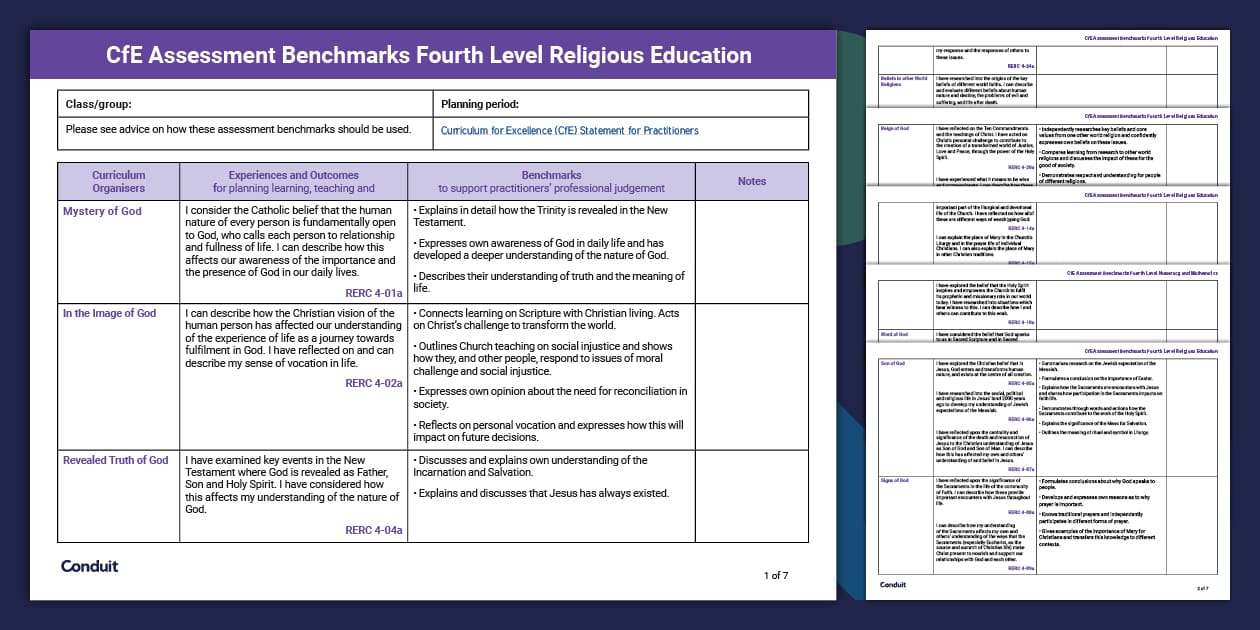The width and height of the screenshot is (1260, 630).
Task: Click the Conduit logo on page one
Action: point(89,566)
